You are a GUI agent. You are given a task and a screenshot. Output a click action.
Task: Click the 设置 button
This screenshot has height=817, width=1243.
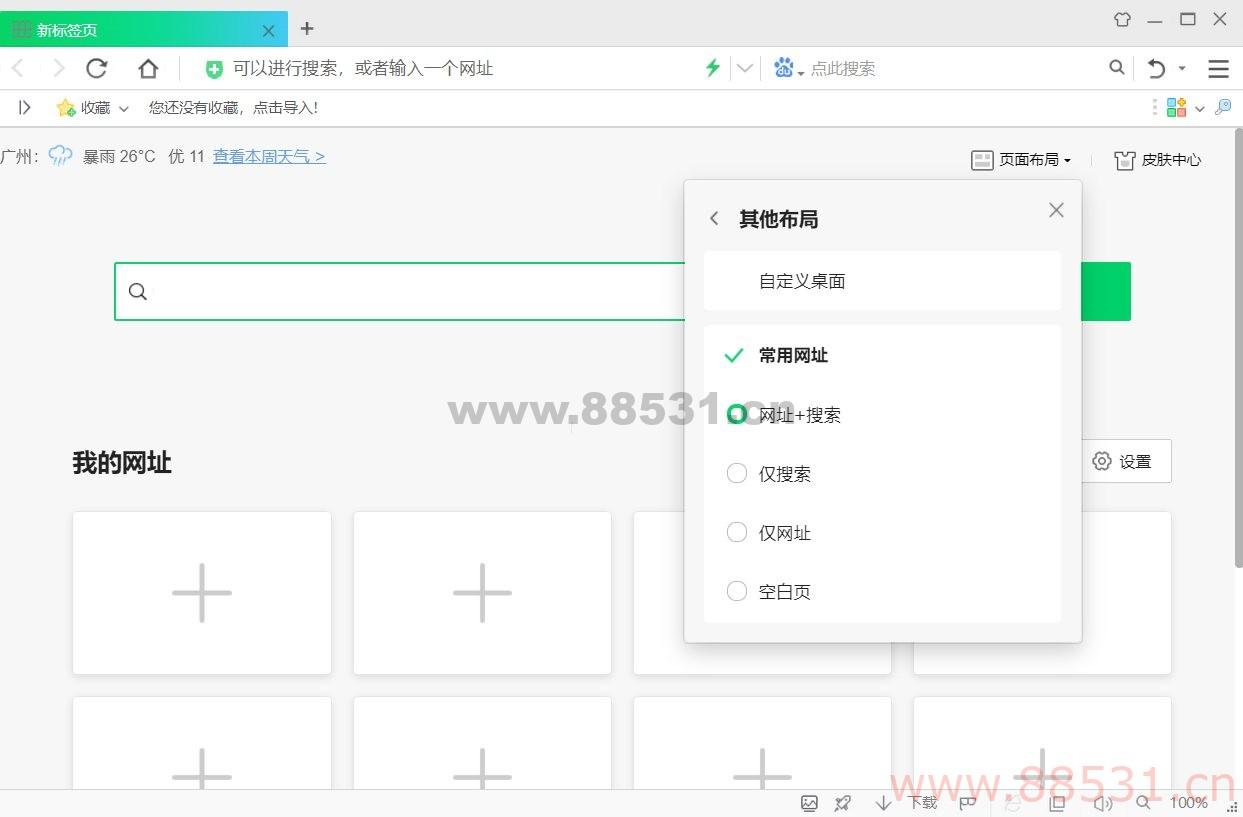pos(1126,461)
